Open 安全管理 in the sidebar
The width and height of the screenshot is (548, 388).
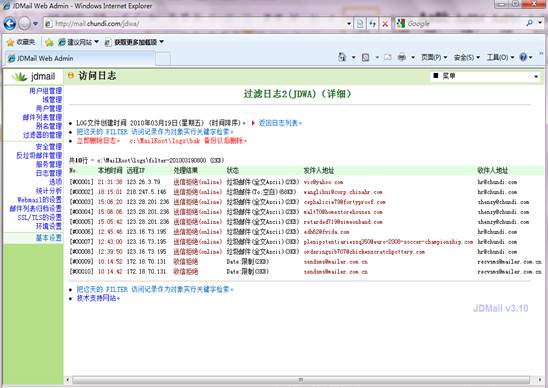pyautogui.click(x=49, y=146)
